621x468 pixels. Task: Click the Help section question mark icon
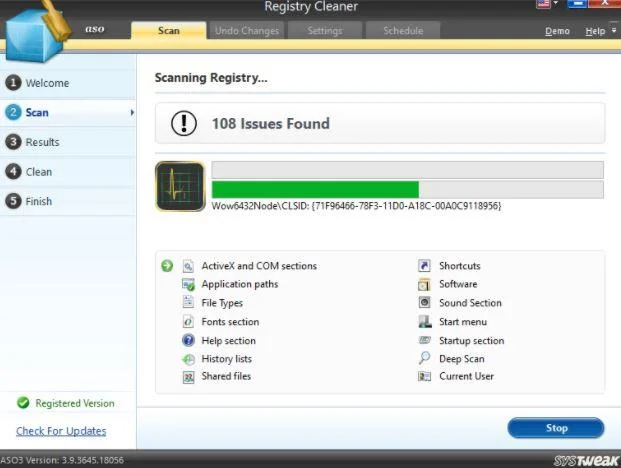click(x=188, y=340)
